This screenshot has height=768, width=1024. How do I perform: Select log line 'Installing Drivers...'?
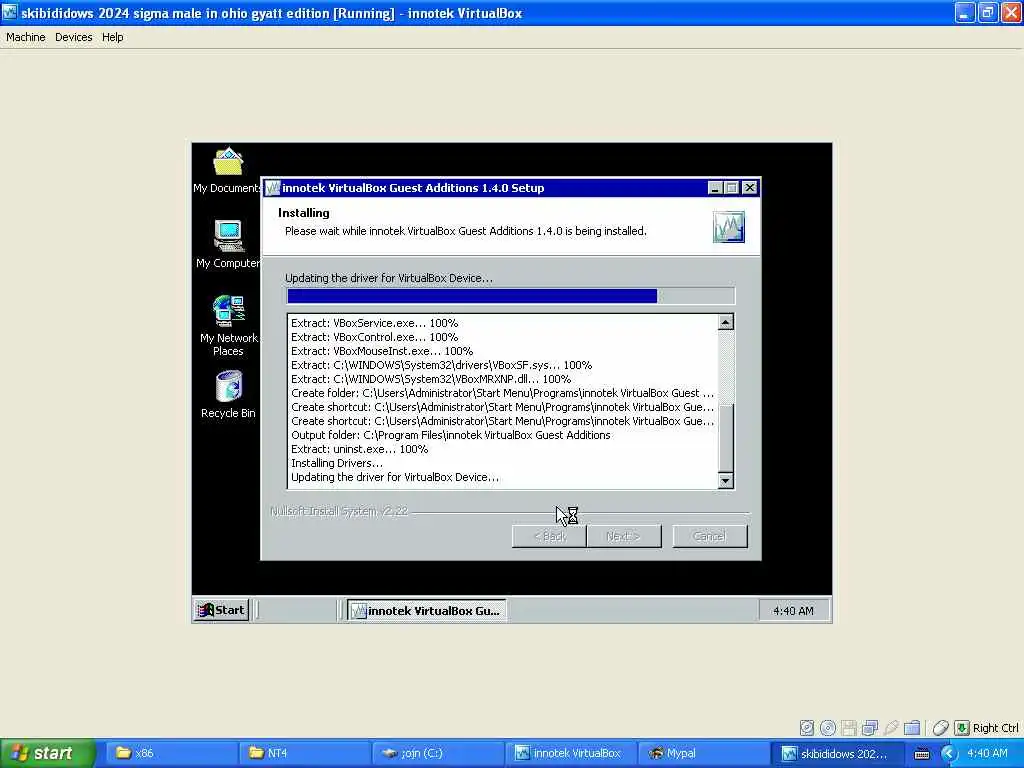point(337,463)
